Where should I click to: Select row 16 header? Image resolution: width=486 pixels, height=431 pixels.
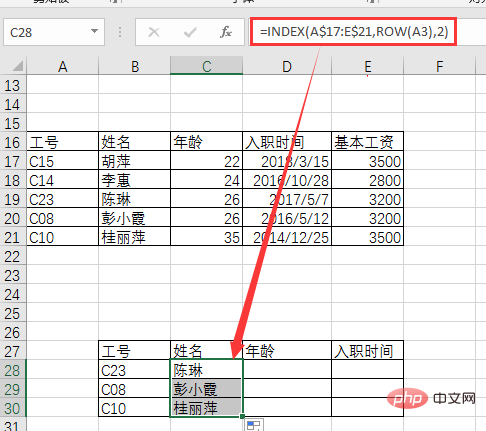pyautogui.click(x=13, y=142)
